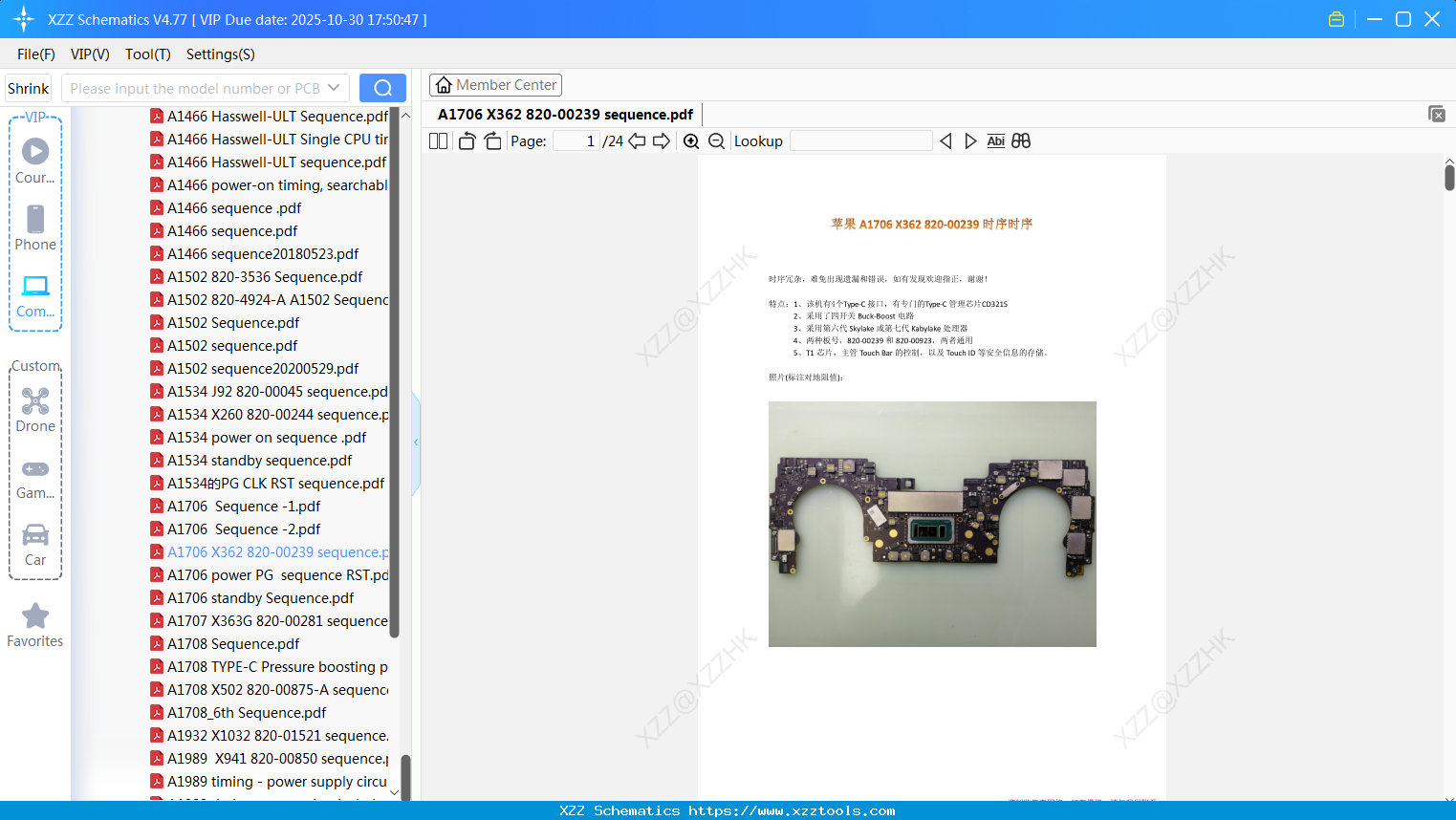Open the Member Center button
The height and width of the screenshot is (820, 1456).
click(495, 85)
